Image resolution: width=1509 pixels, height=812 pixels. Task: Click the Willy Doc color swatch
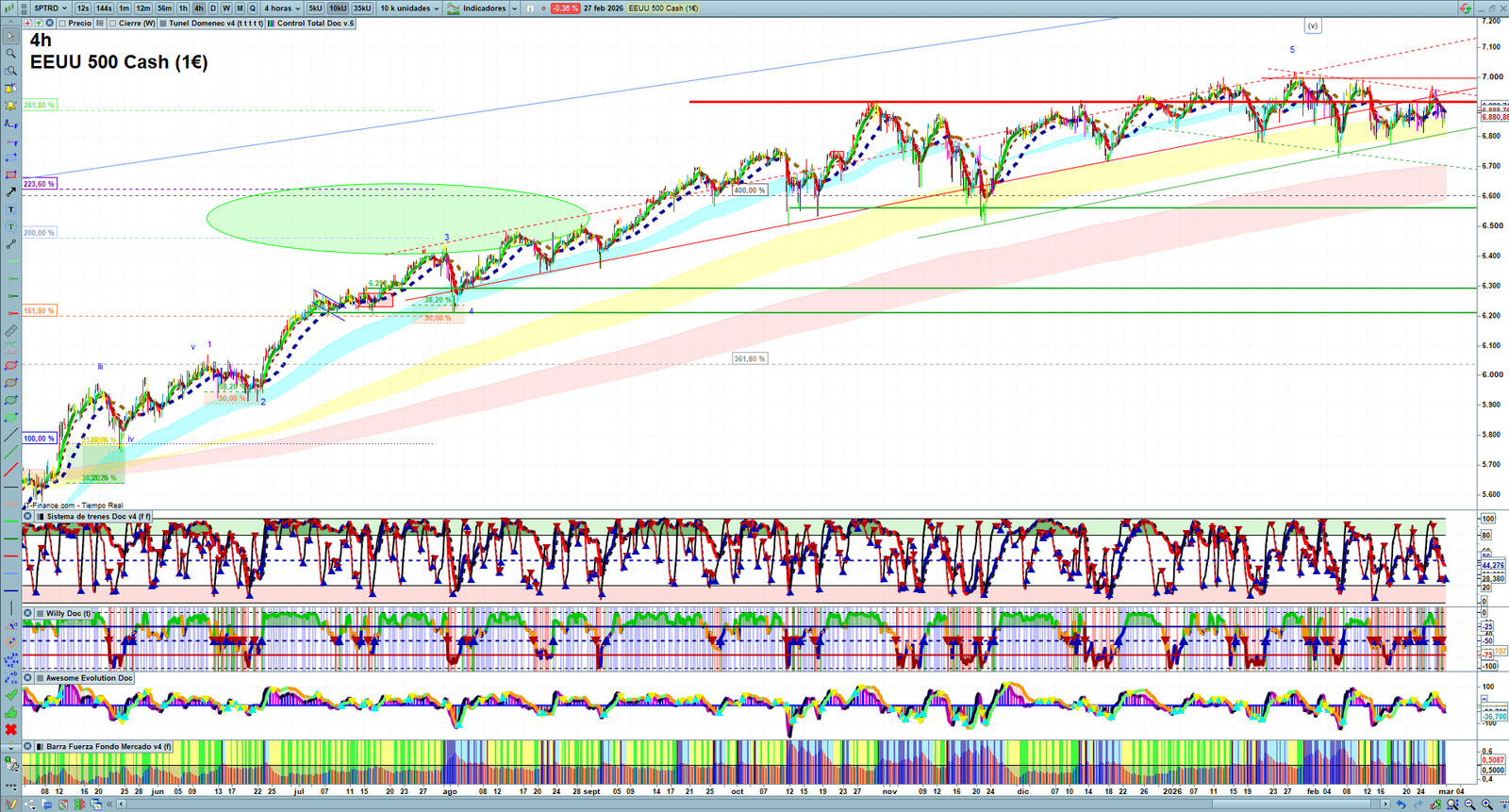click(x=40, y=614)
